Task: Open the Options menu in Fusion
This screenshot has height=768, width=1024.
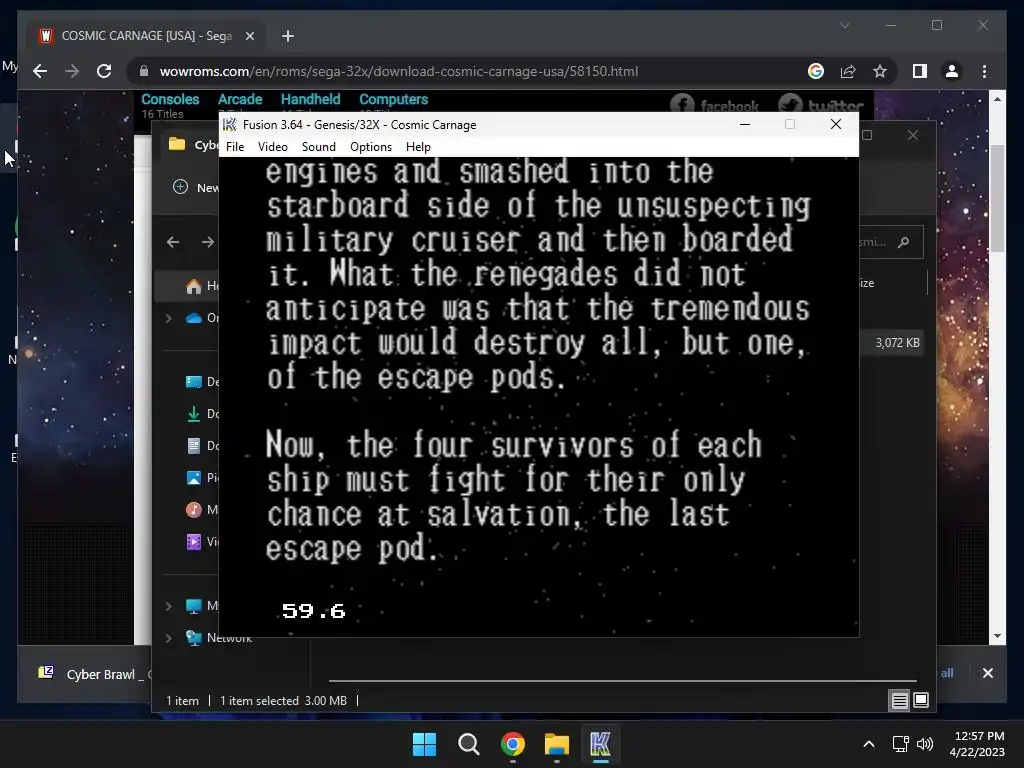Action: coord(370,147)
